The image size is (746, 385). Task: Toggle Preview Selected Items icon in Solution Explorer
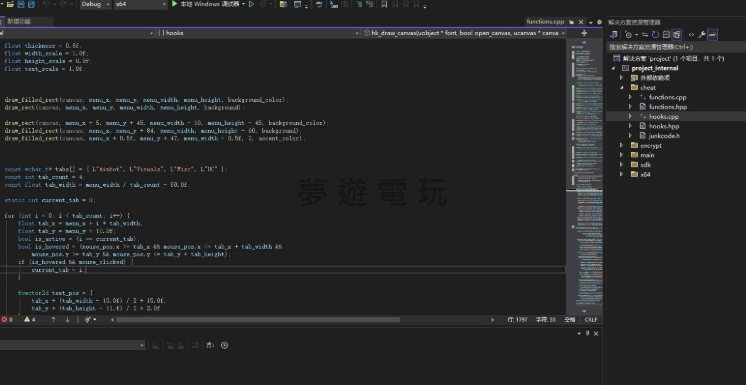712,34
